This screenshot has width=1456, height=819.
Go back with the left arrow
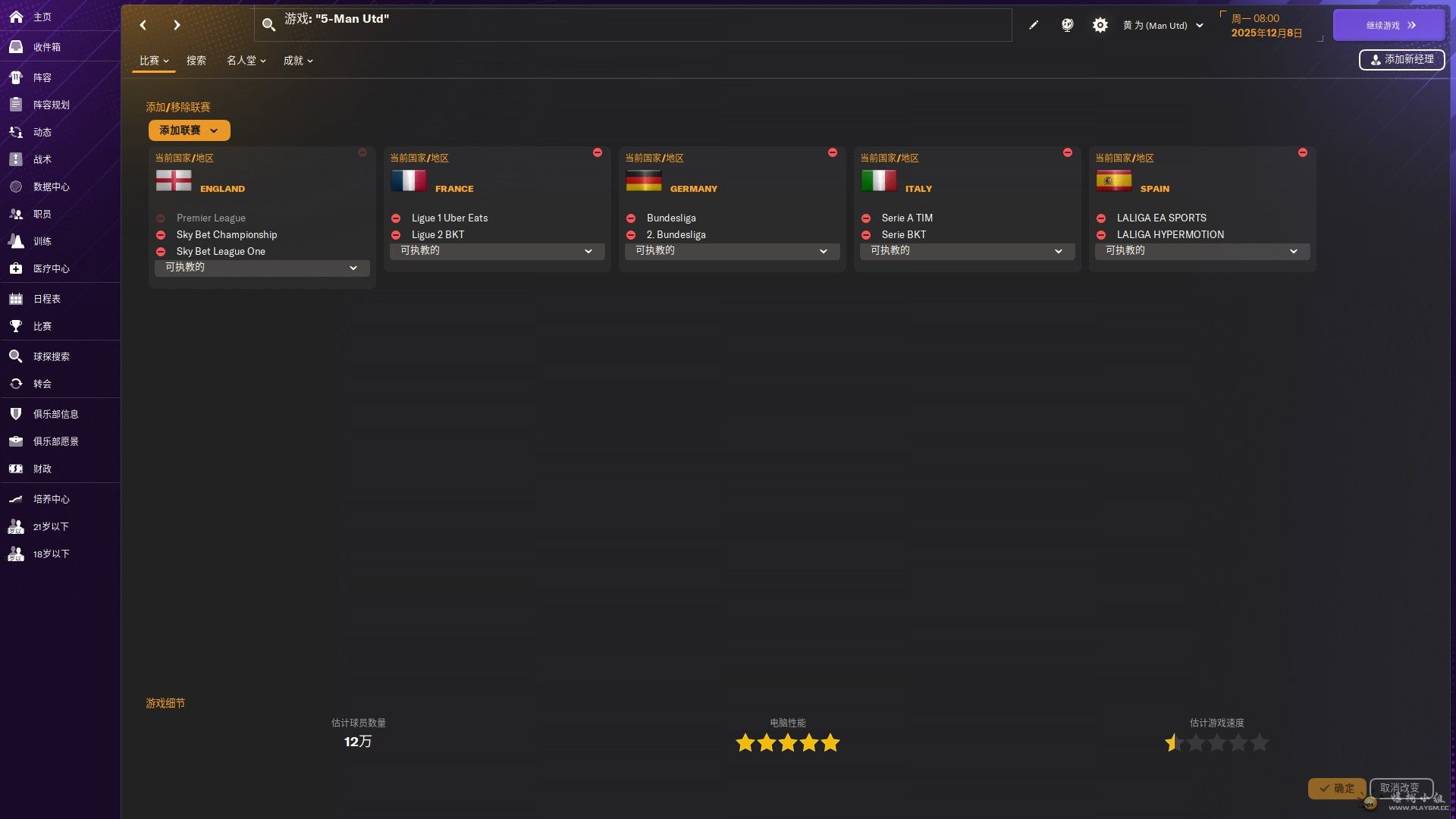click(143, 25)
